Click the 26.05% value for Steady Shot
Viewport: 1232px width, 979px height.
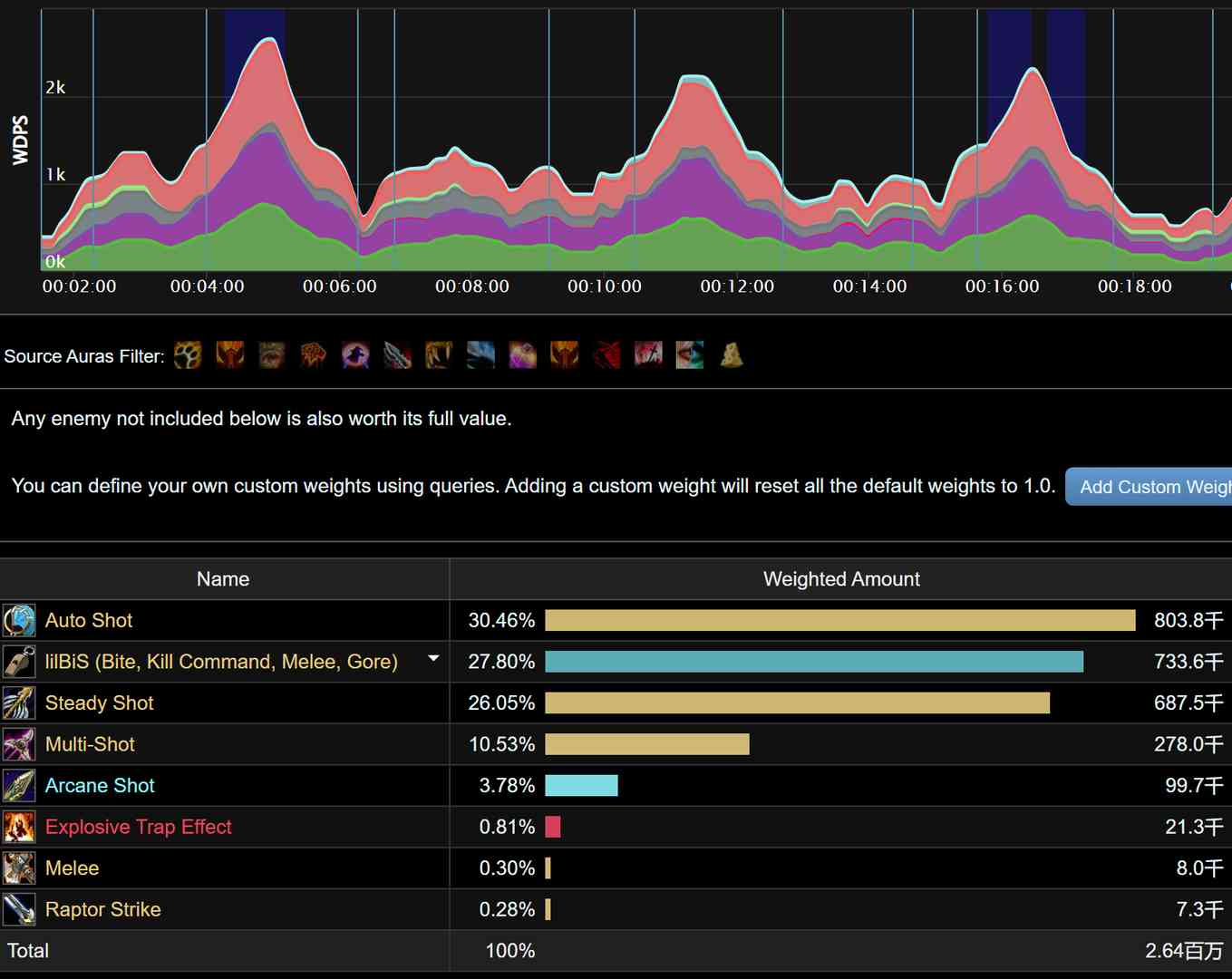point(501,703)
